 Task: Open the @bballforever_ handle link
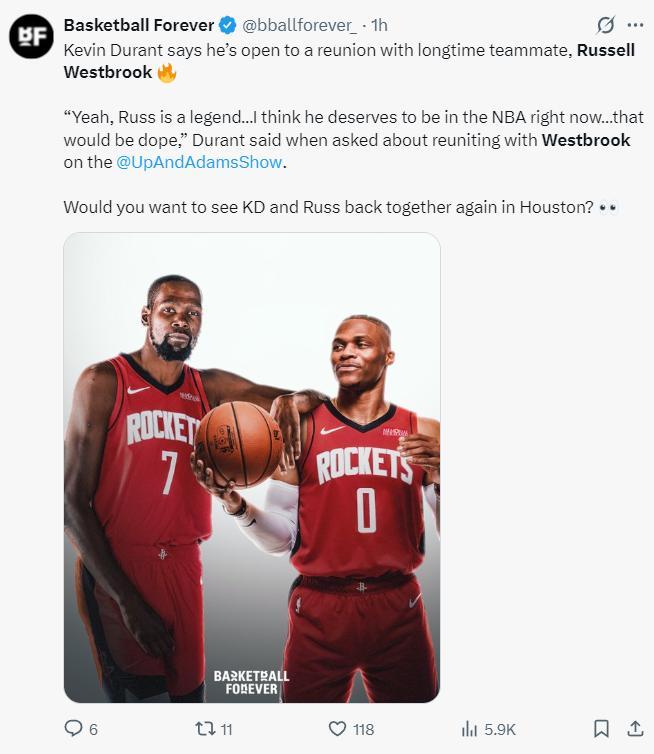pos(299,25)
